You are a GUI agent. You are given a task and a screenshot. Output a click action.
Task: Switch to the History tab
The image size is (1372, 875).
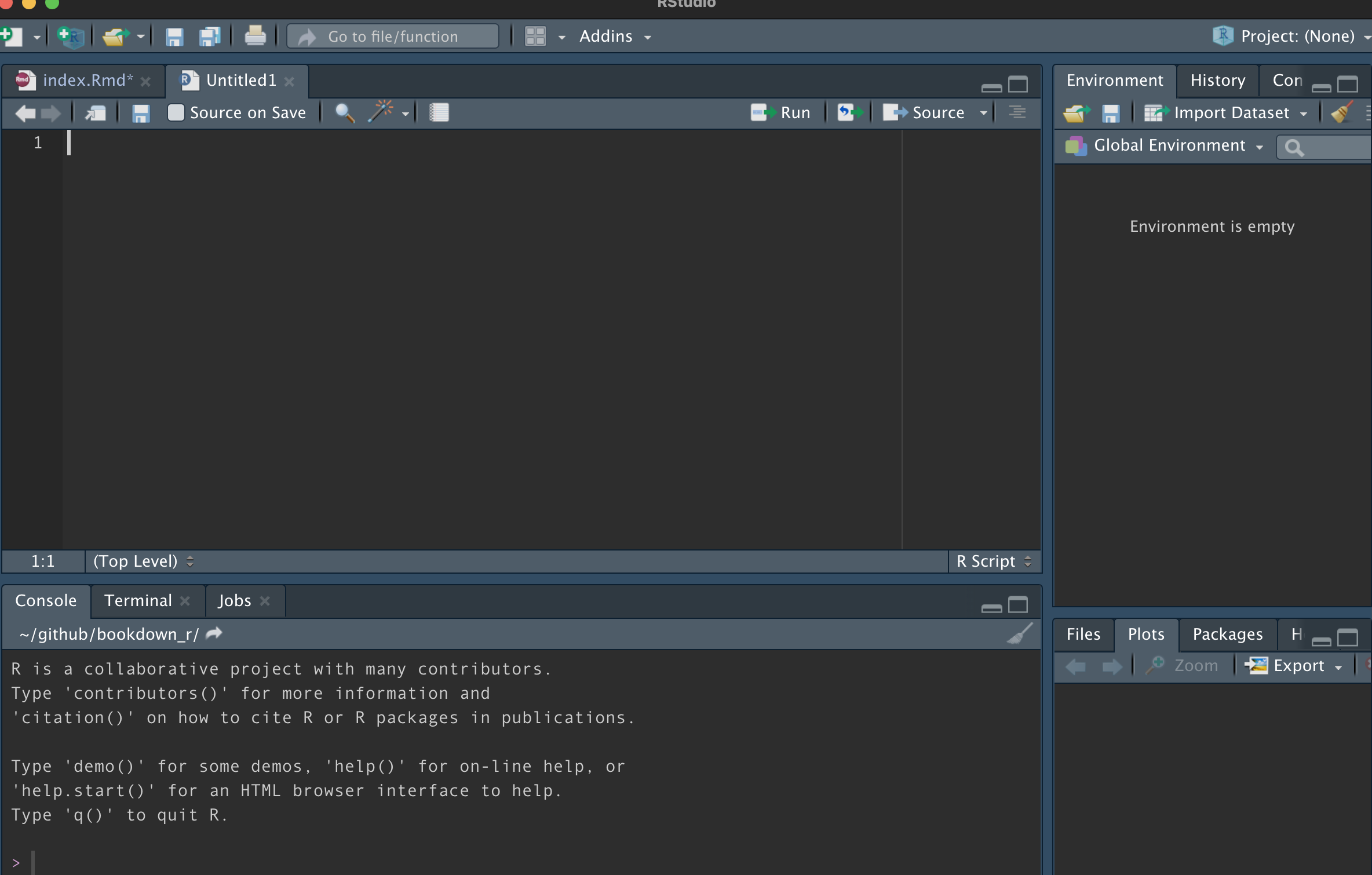pyautogui.click(x=1217, y=80)
